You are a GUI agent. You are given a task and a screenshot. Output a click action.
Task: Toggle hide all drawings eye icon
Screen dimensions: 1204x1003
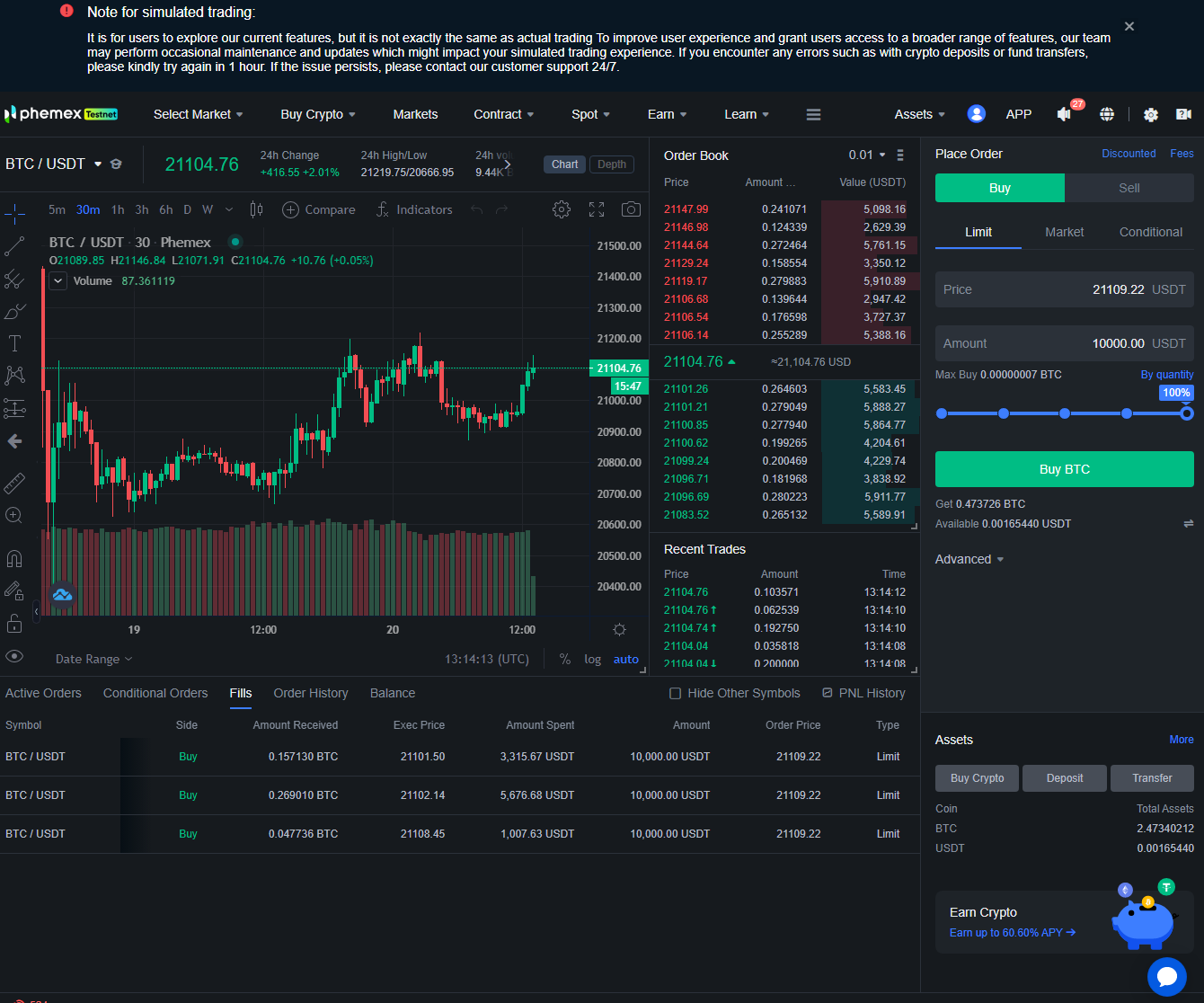point(14,656)
